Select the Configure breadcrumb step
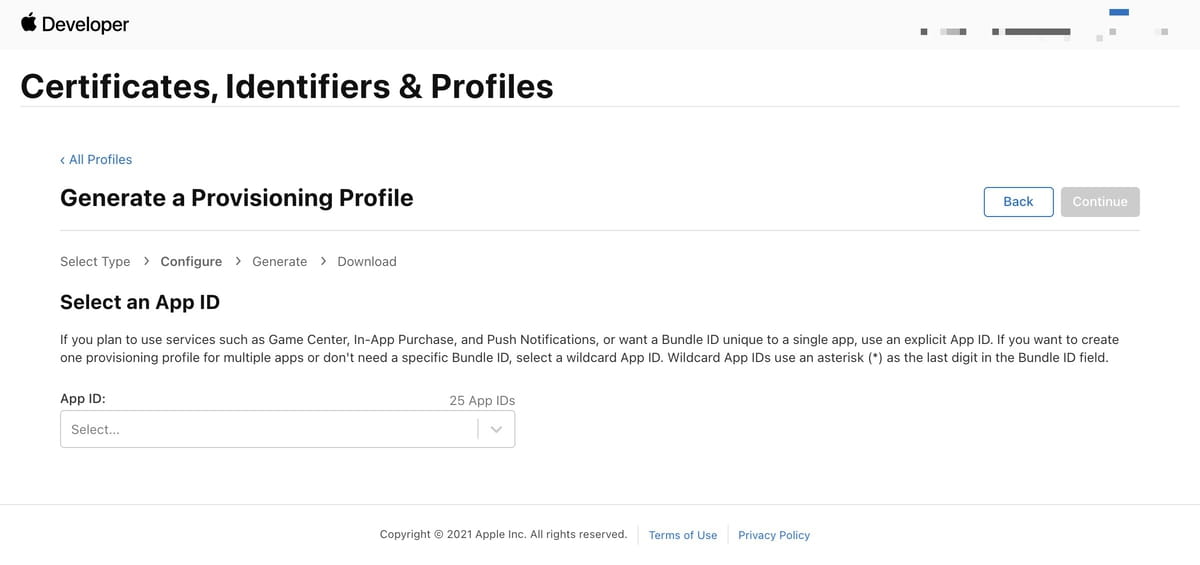This screenshot has height=565, width=1200. coord(191,261)
